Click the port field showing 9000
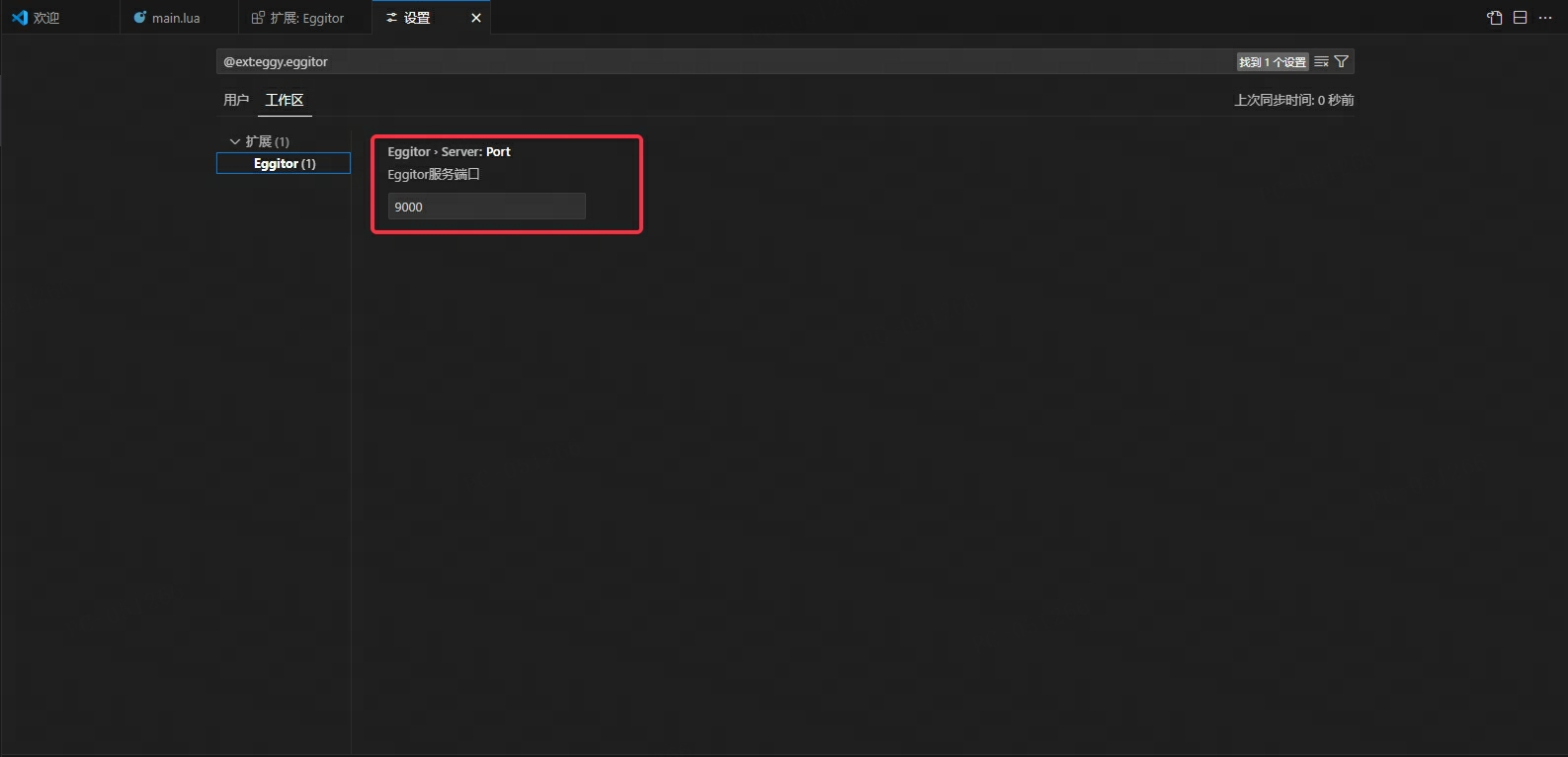The width and height of the screenshot is (1568, 757). 486,207
